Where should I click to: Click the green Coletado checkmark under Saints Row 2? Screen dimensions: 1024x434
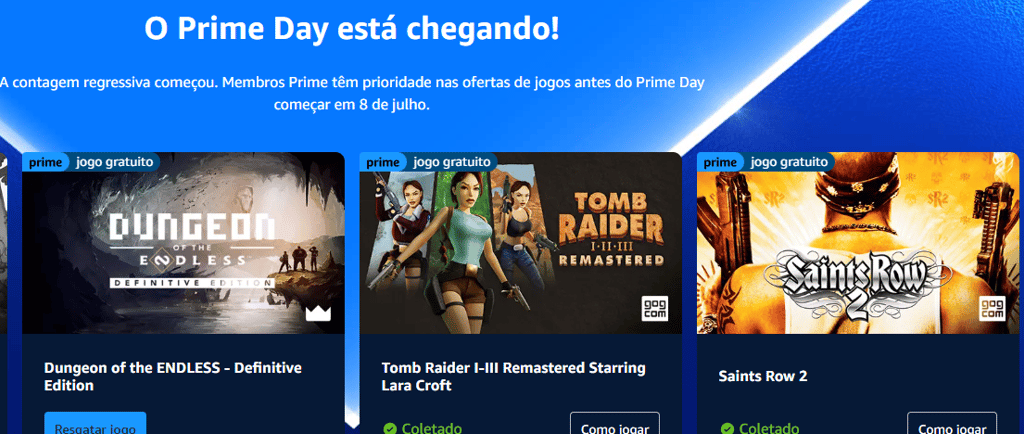tap(727, 429)
